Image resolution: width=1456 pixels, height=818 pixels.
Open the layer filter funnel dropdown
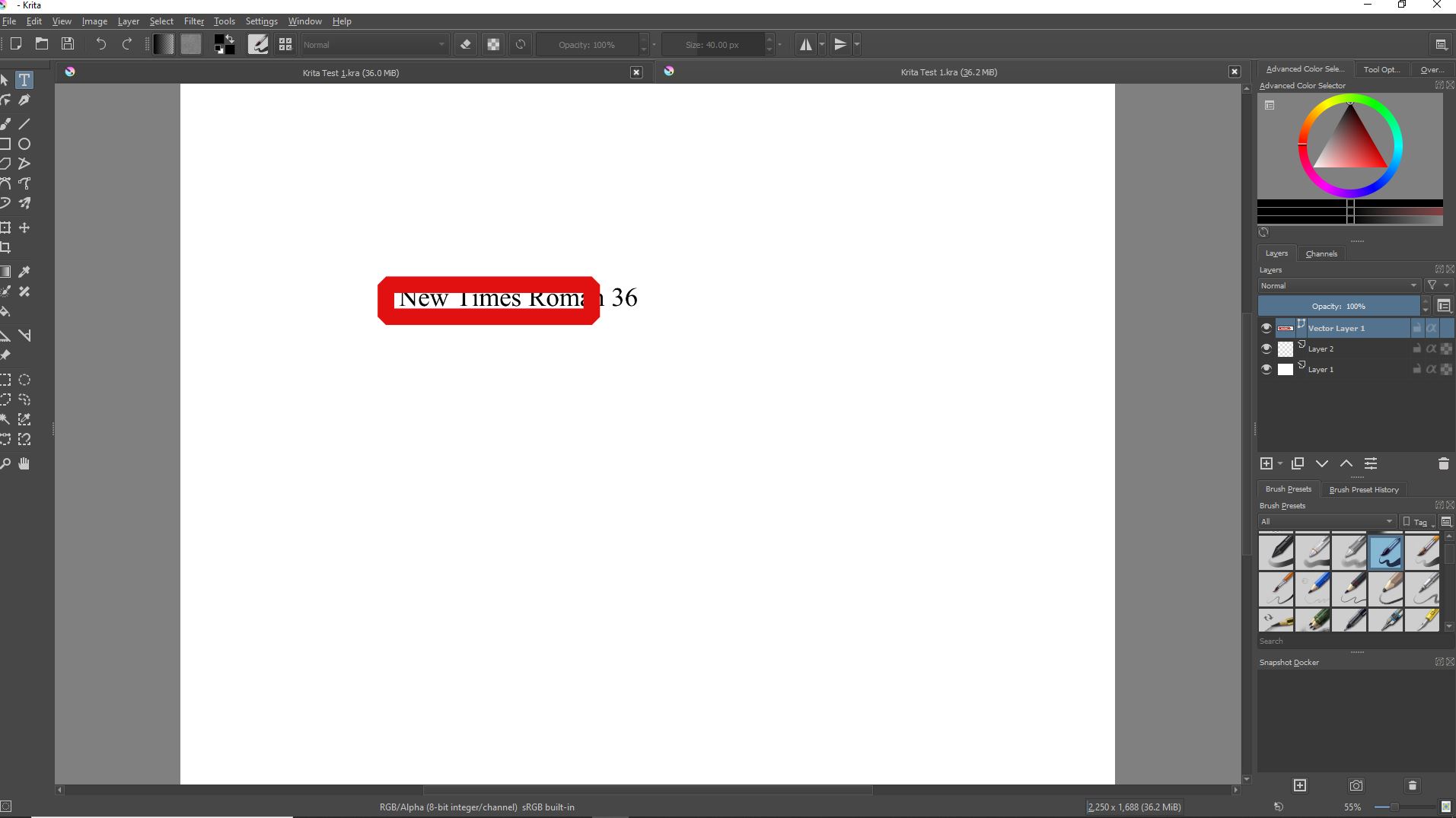[x=1438, y=286]
